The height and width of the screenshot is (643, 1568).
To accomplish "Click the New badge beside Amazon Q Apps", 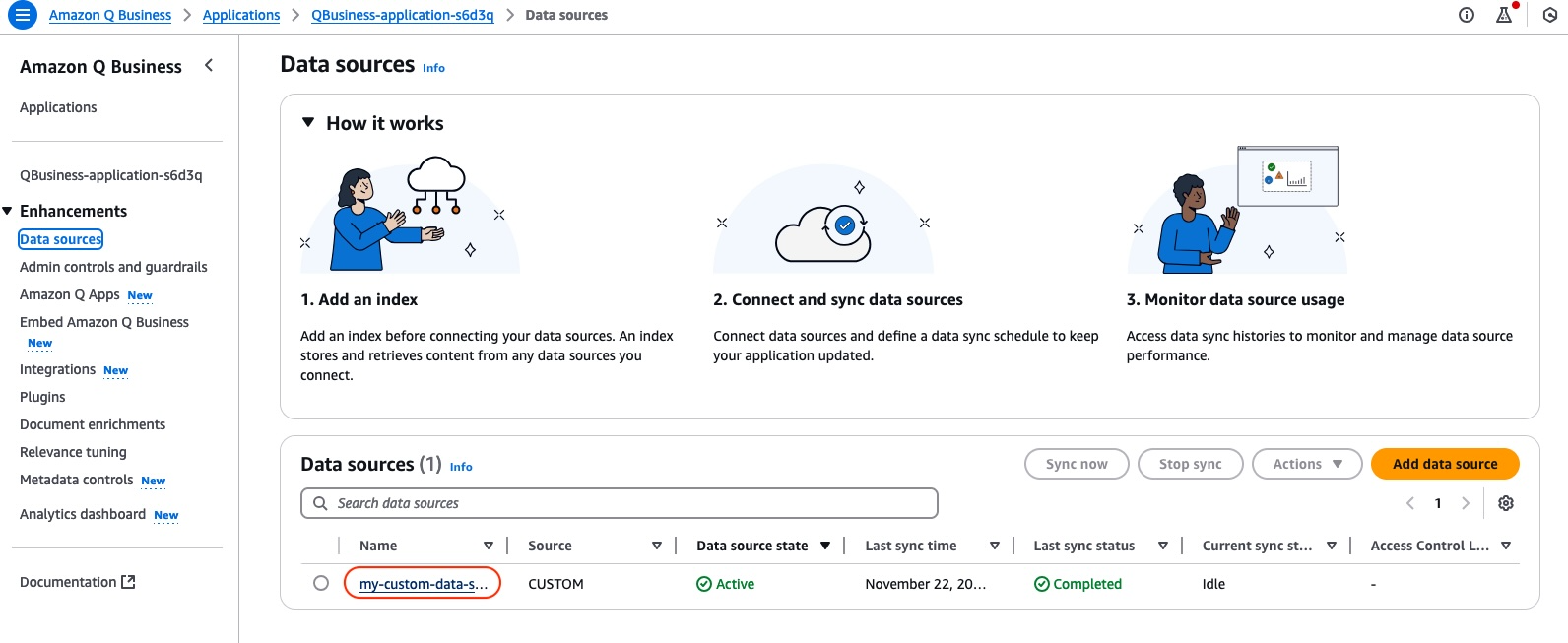I will (x=140, y=295).
